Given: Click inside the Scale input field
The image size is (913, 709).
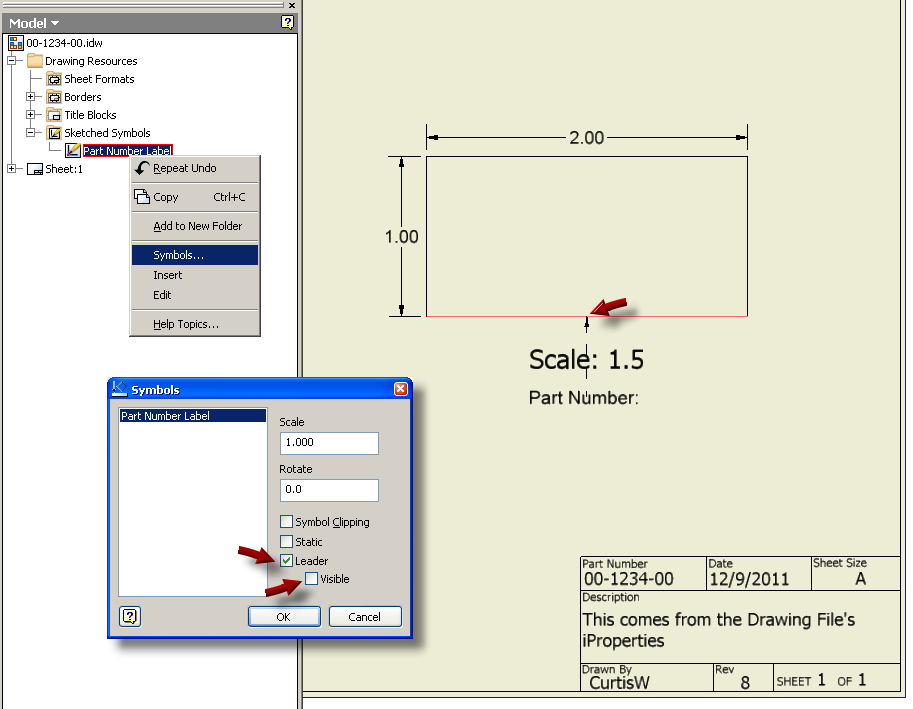Looking at the screenshot, I should coord(329,443).
